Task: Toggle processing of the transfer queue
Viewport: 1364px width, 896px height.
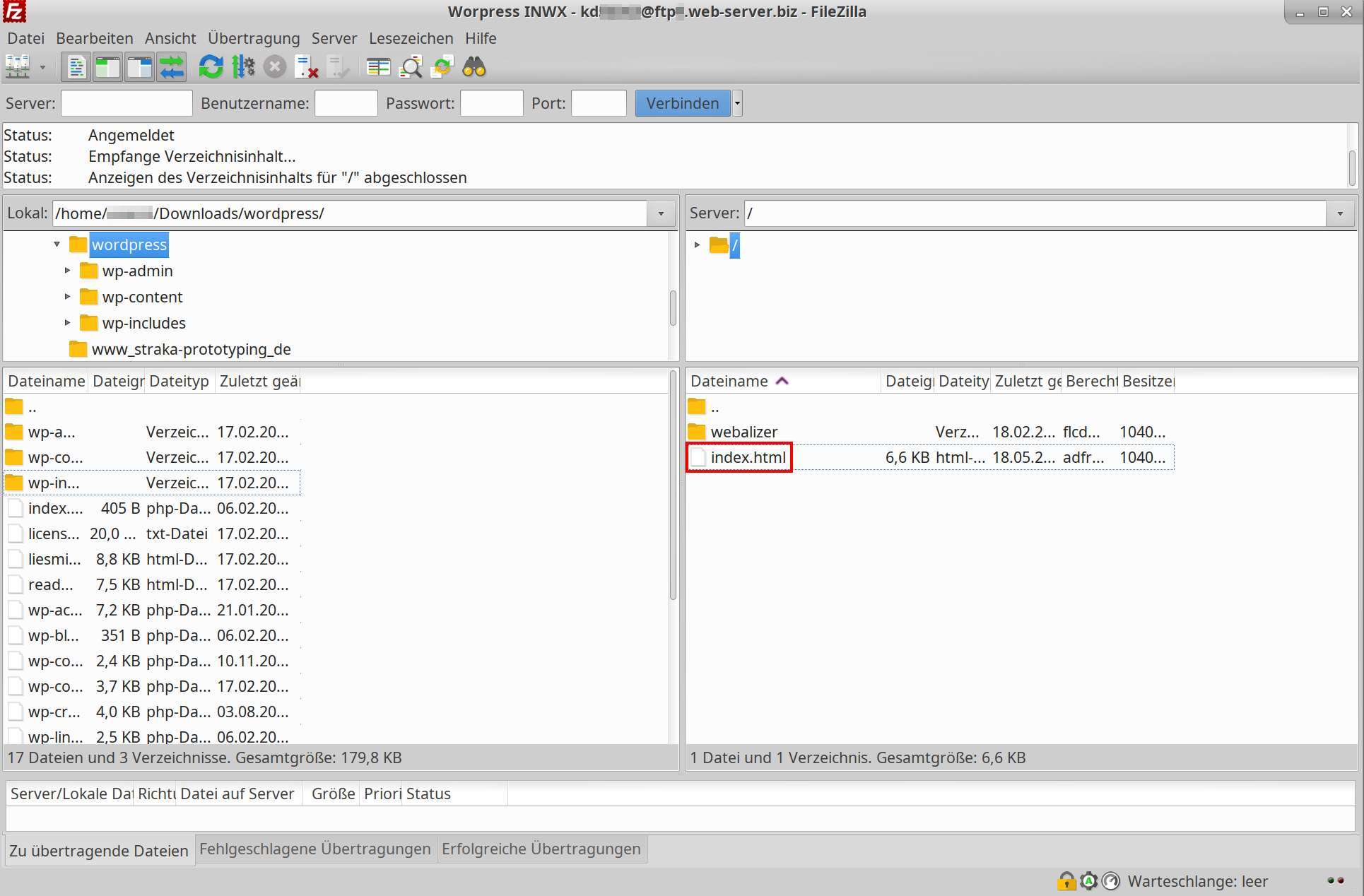Action: [243, 67]
